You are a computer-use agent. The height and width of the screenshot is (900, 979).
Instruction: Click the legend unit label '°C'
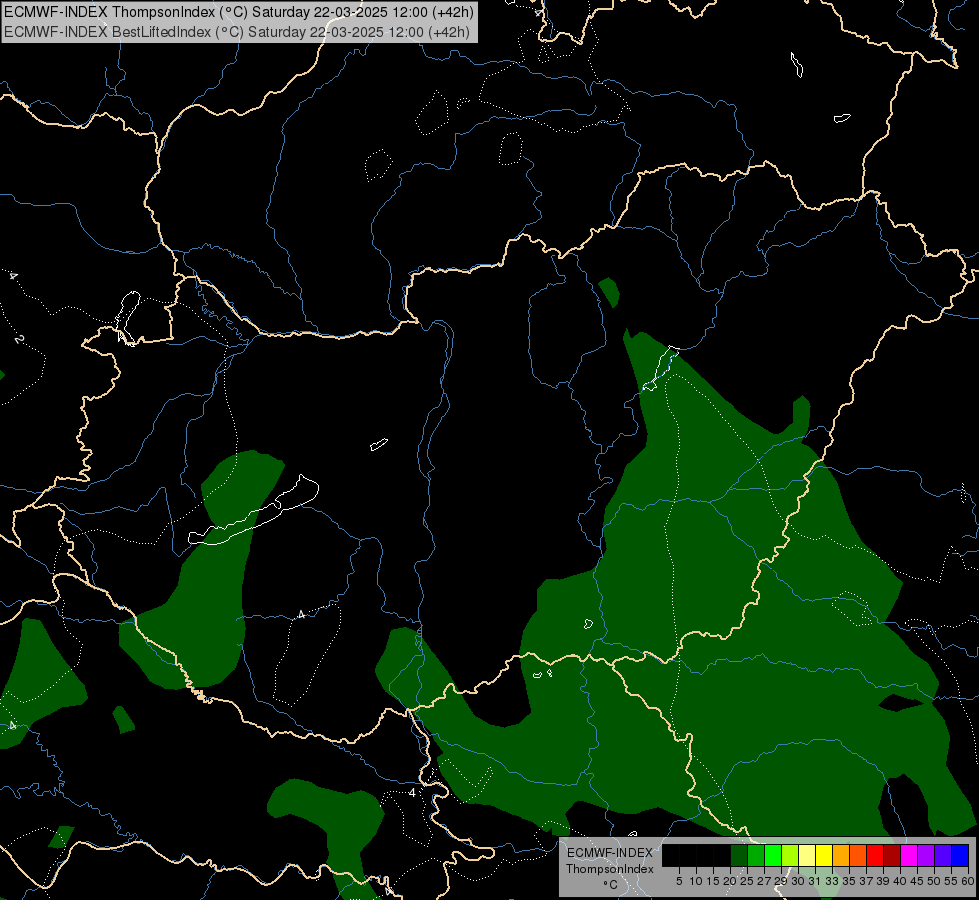point(610,884)
